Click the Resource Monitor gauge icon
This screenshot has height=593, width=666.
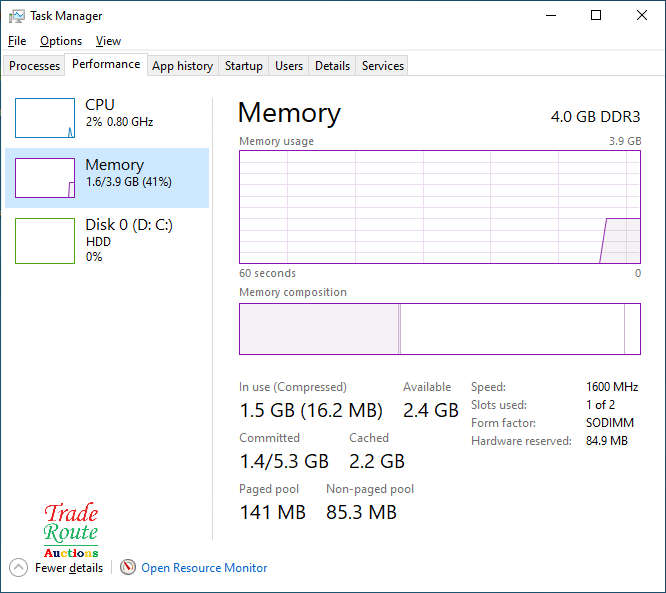coord(128,567)
